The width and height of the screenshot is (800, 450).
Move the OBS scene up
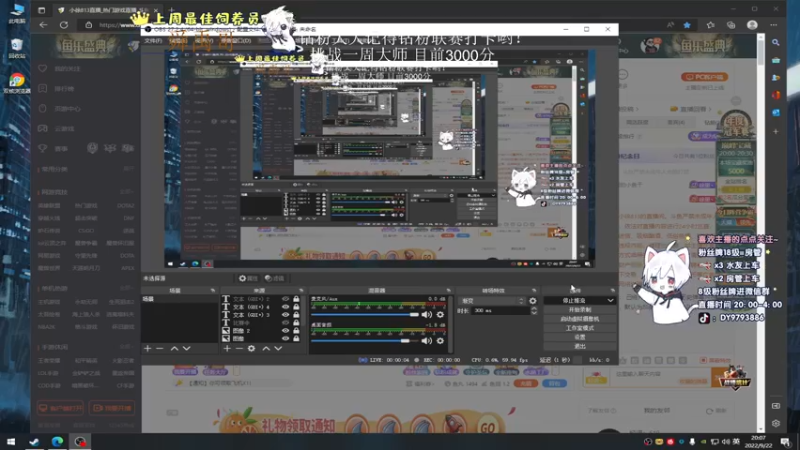[x=174, y=348]
